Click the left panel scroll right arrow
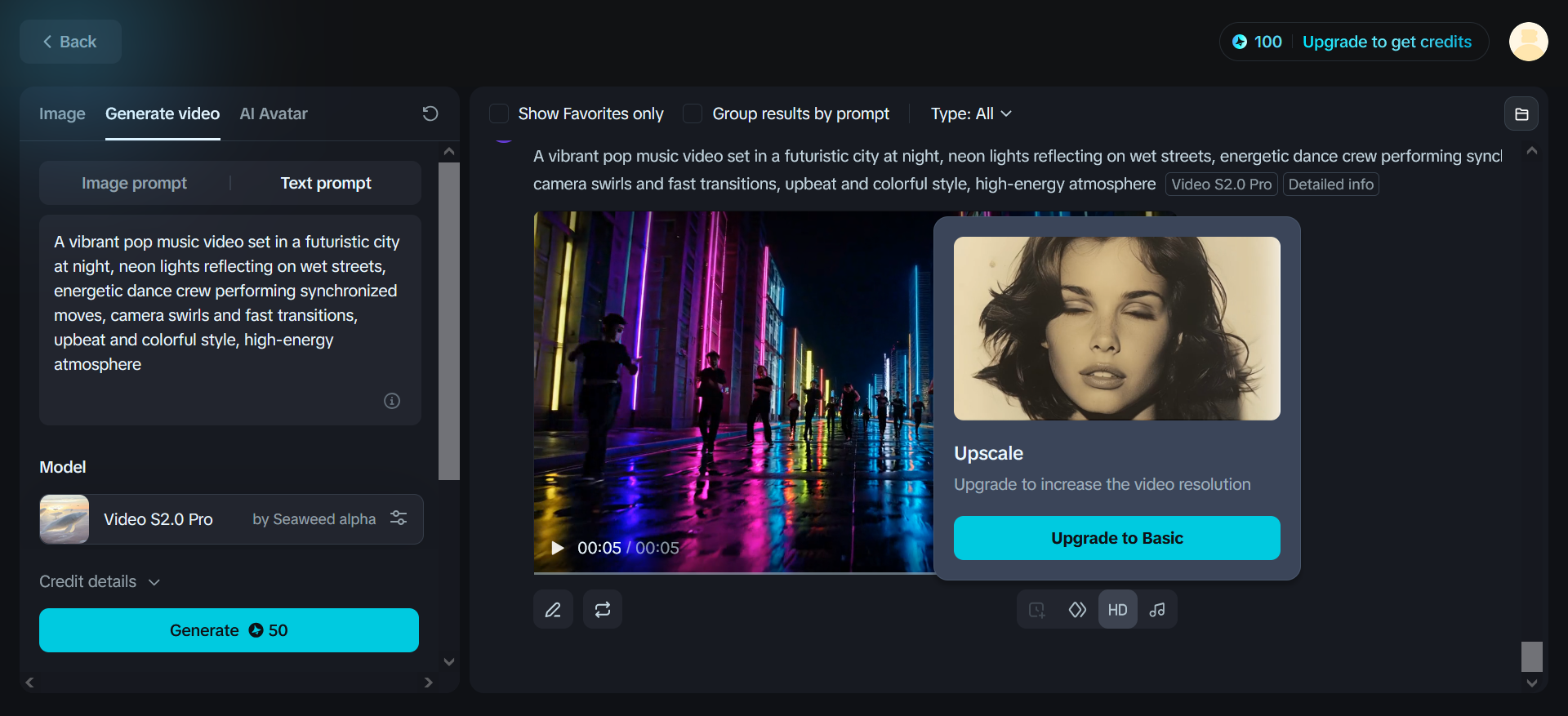The width and height of the screenshot is (1568, 716). pyautogui.click(x=429, y=683)
